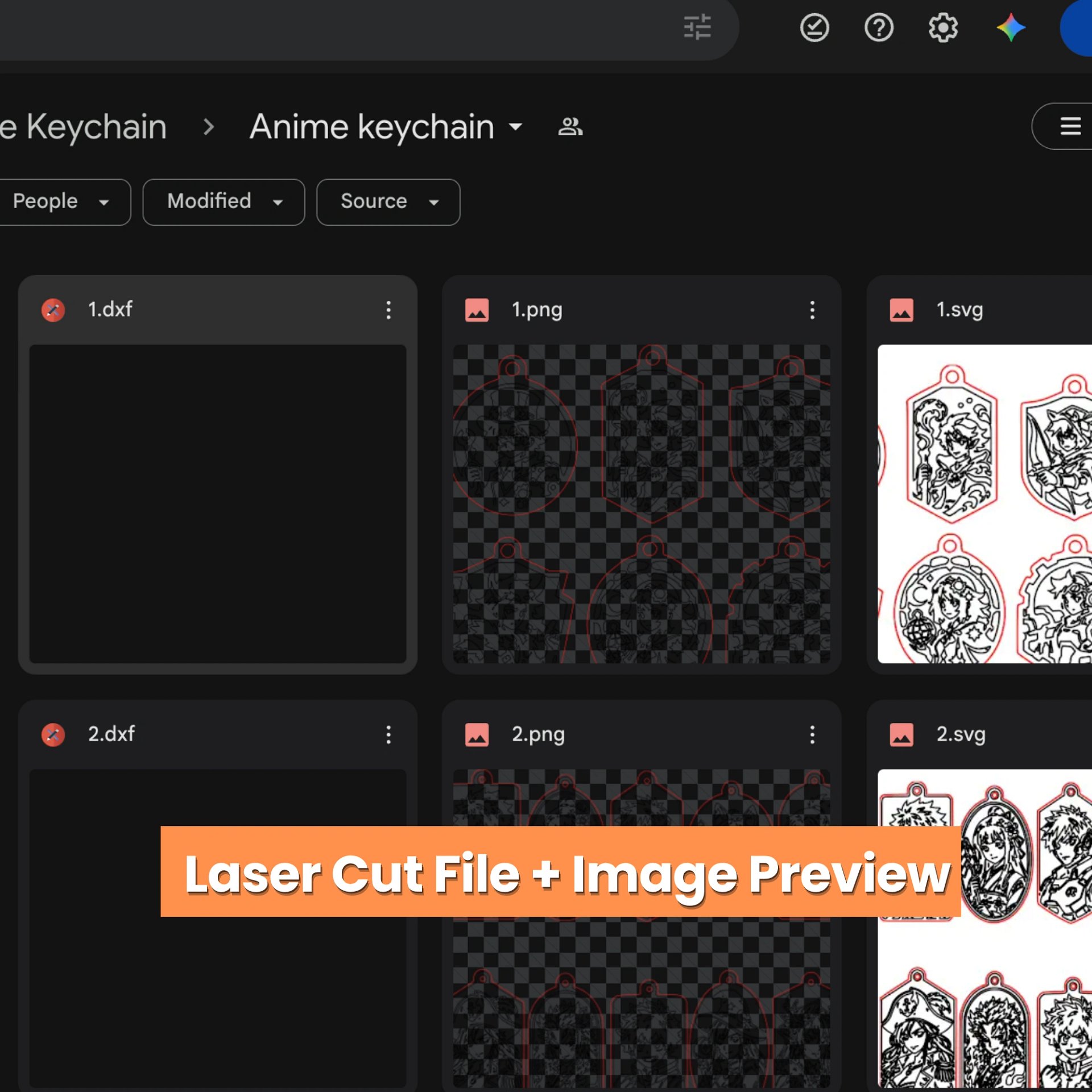This screenshot has height=1092, width=1092.
Task: Open the 1.png preview thumbnail
Action: coord(642,503)
